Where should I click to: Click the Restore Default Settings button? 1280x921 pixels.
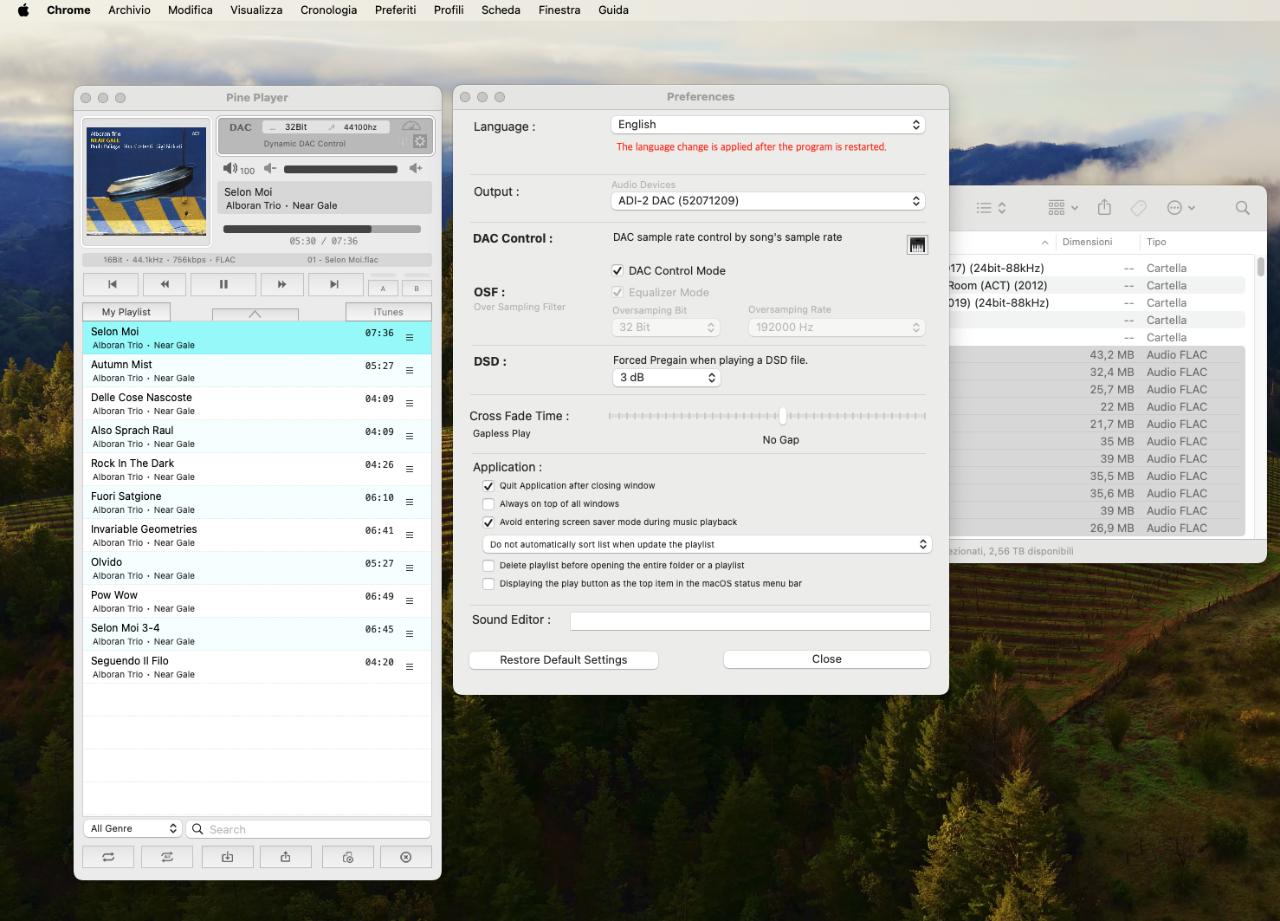click(x=564, y=660)
